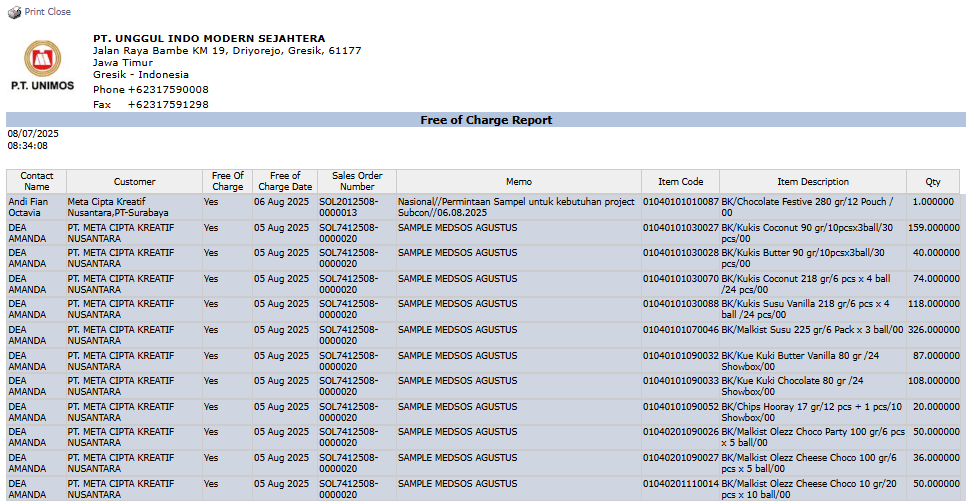The image size is (968, 502).
Task: Click the Andi Fian Octavia contact cell
Action: click(x=31, y=207)
